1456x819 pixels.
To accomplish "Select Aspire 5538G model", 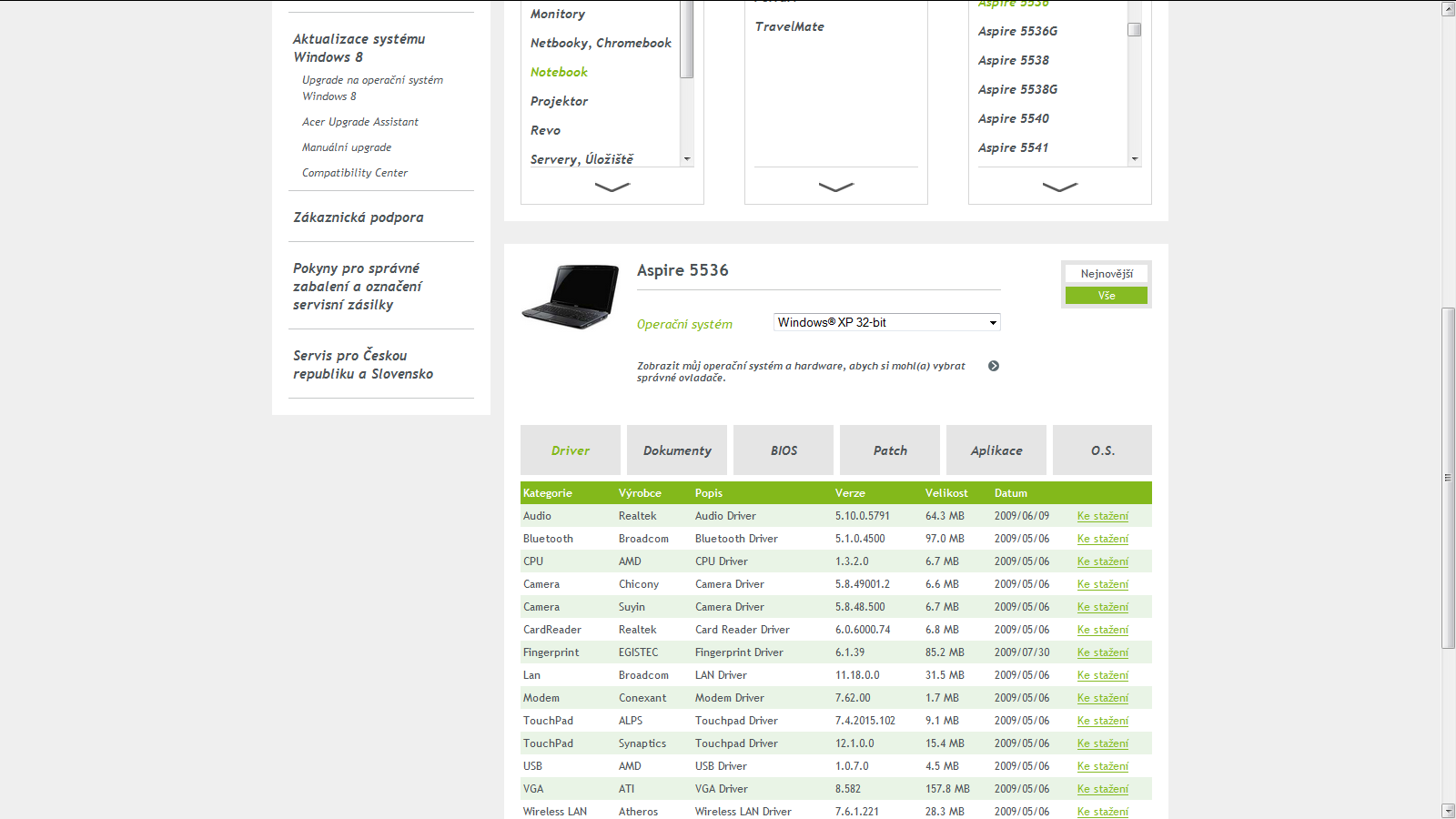I will coord(1017,89).
